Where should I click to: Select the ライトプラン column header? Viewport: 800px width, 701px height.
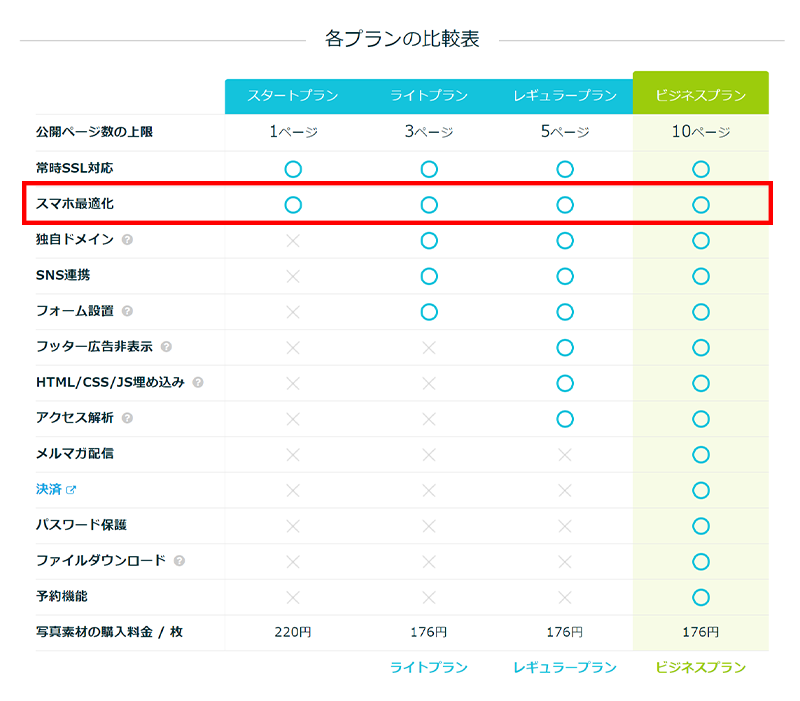(x=428, y=96)
